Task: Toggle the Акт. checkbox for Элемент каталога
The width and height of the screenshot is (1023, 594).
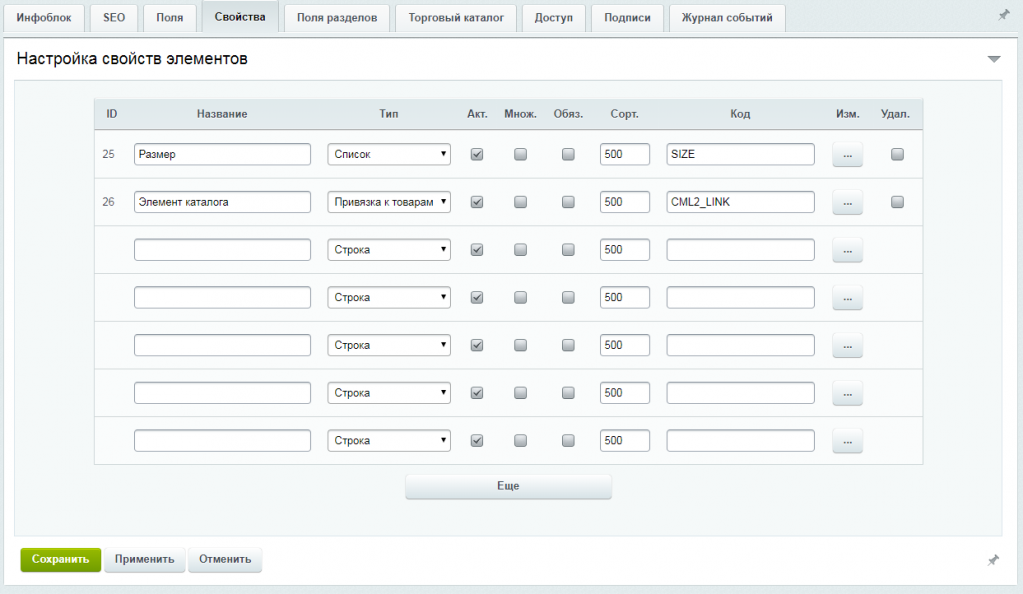Action: (477, 202)
